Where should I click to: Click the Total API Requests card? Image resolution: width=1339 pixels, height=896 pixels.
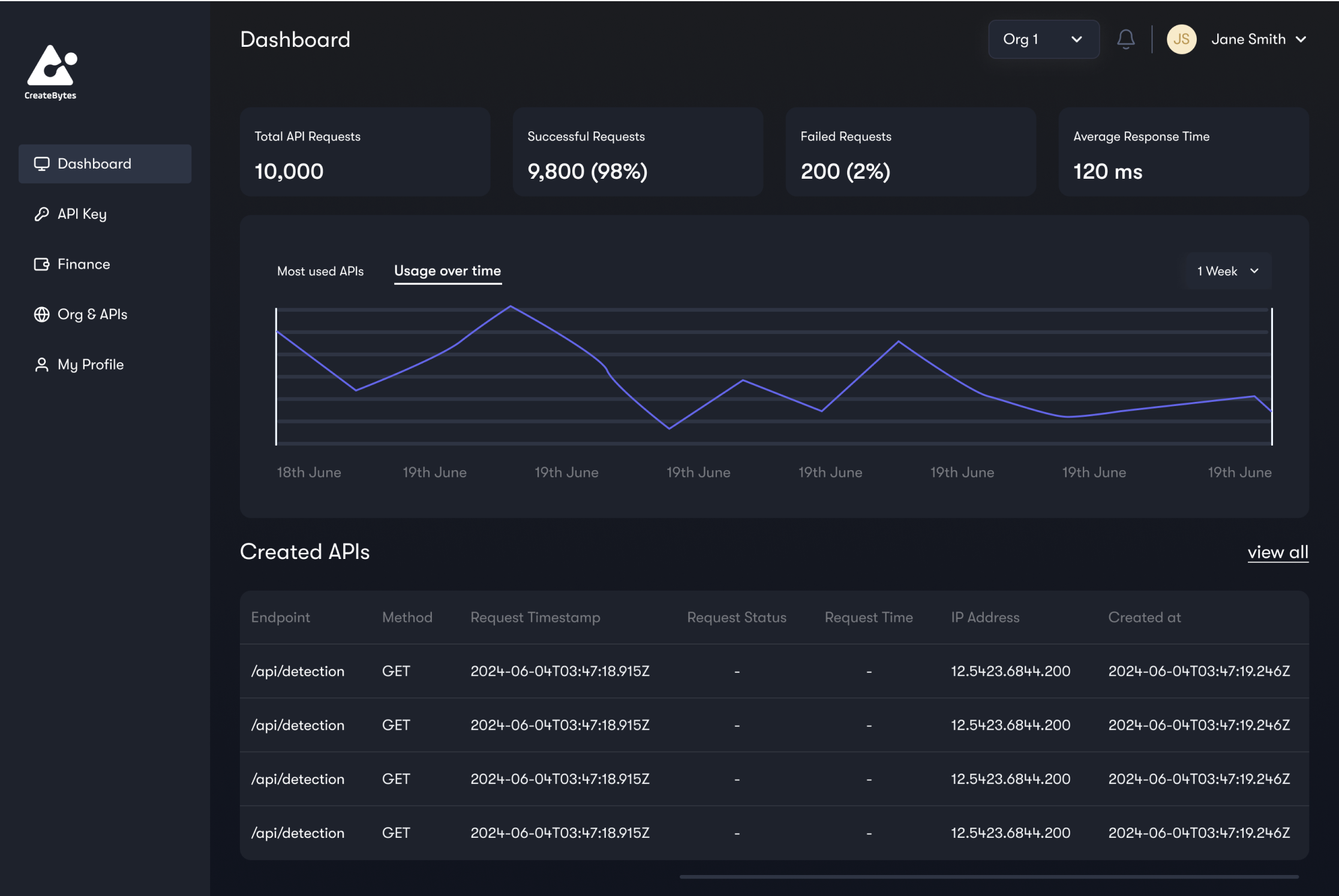click(365, 152)
